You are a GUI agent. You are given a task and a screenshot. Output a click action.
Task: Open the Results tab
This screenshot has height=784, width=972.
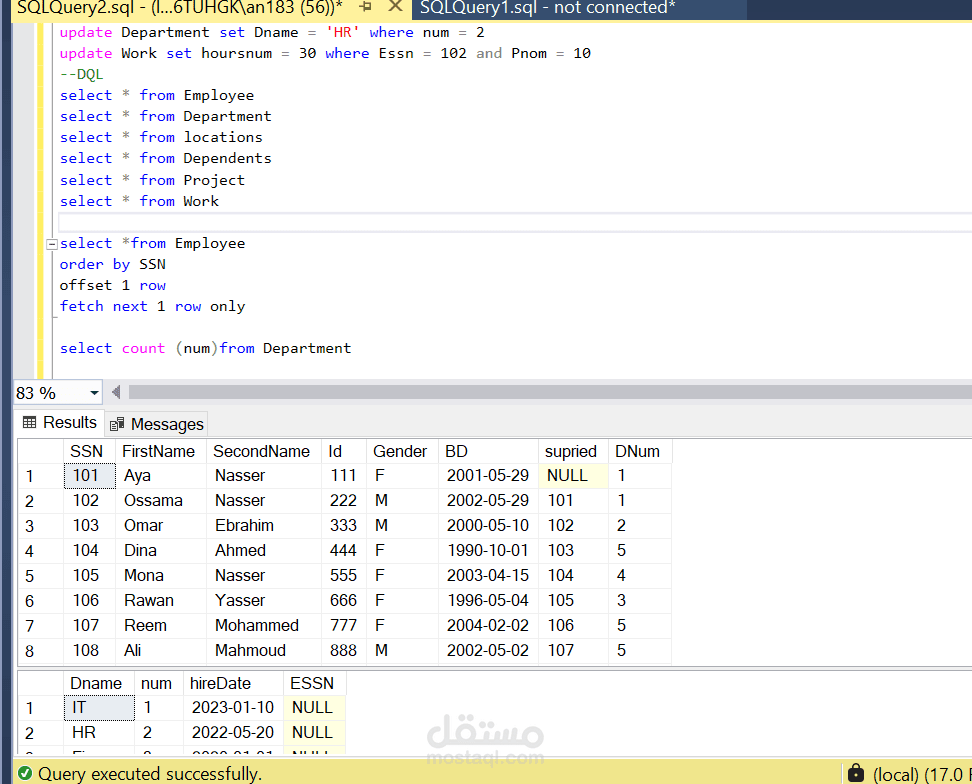click(60, 423)
